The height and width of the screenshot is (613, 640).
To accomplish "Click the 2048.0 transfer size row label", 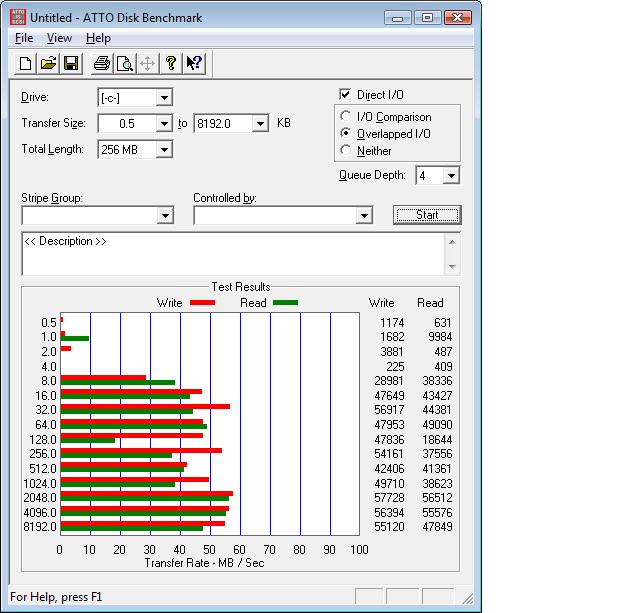I will point(40,498).
